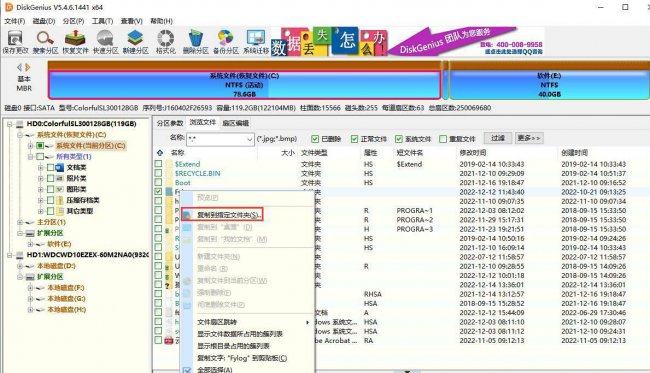Open the 文件(F) menu

click(15, 21)
